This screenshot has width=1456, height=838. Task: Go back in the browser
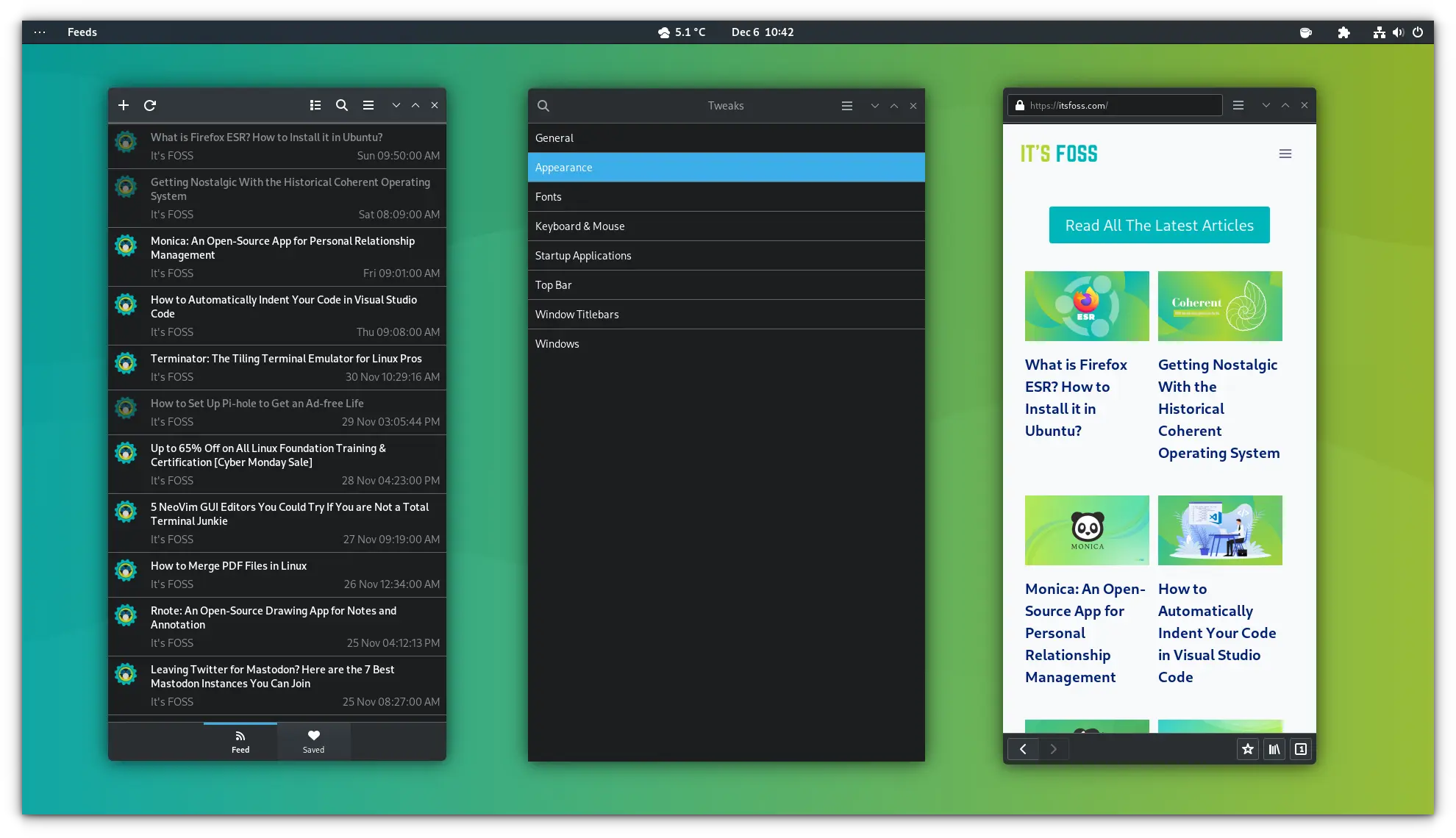point(1023,749)
